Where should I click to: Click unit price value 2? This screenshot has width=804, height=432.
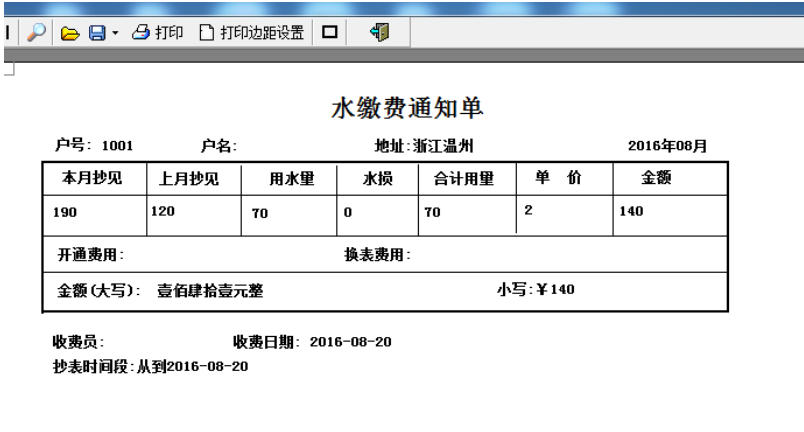coord(528,210)
